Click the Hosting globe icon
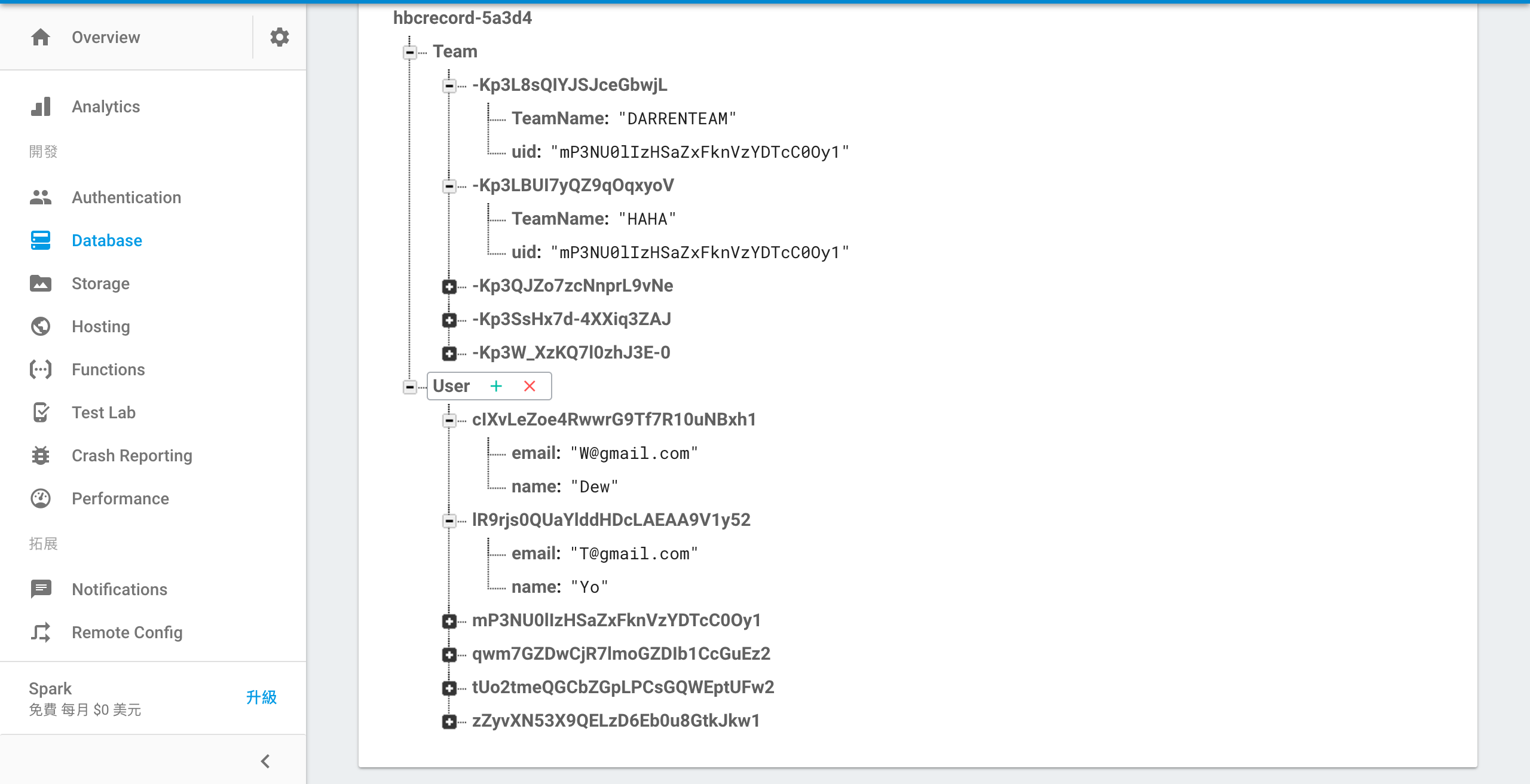 (41, 326)
